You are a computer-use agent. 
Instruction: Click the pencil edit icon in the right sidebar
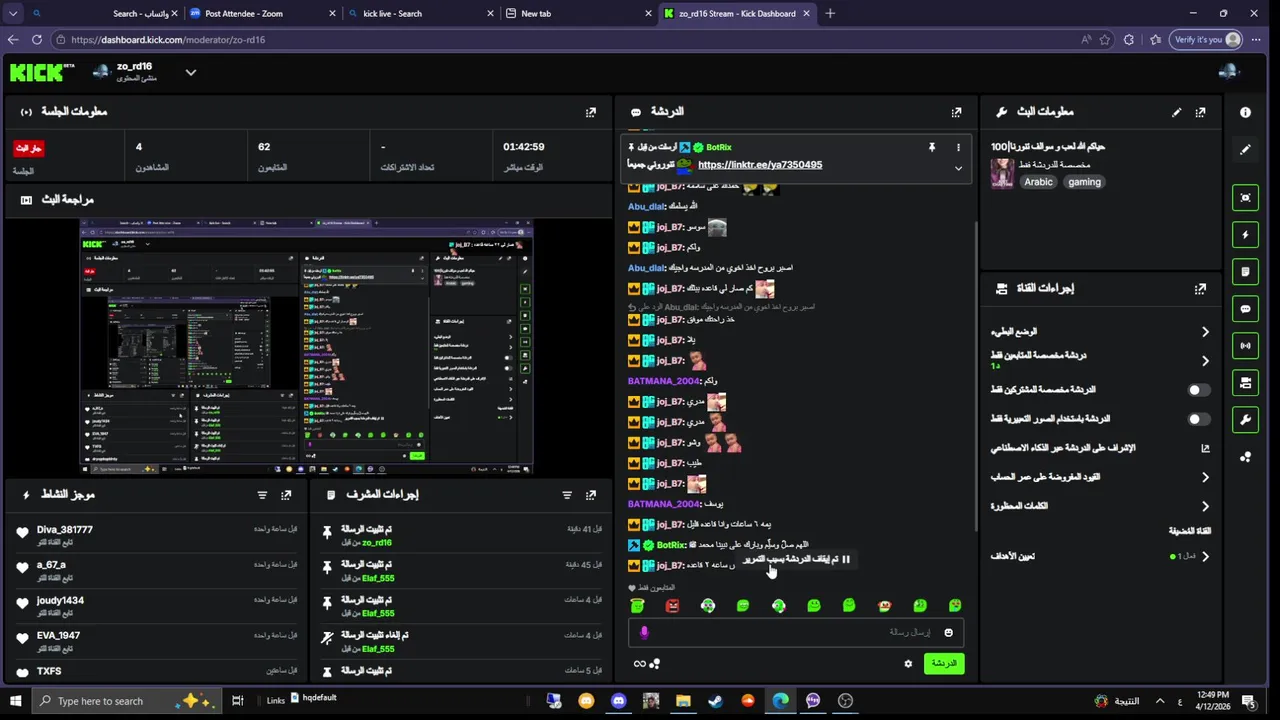[x=1245, y=149]
